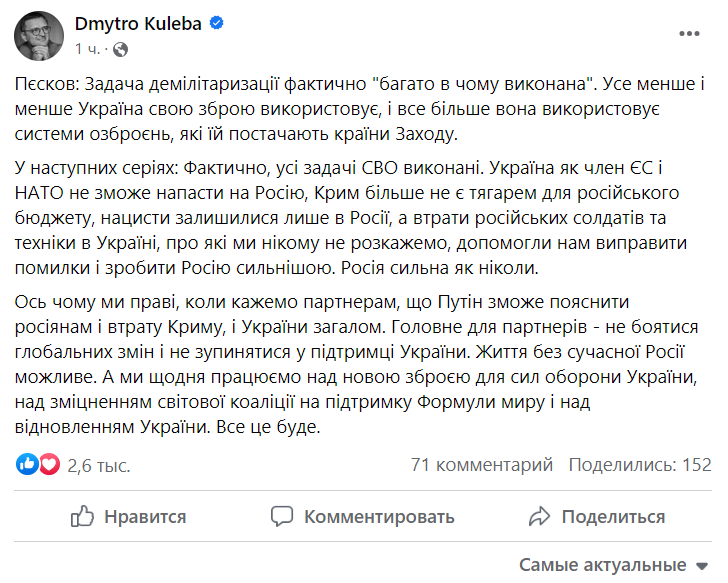The width and height of the screenshot is (728, 583).
Task: Open the 71 комментарий link
Action: coord(482,464)
